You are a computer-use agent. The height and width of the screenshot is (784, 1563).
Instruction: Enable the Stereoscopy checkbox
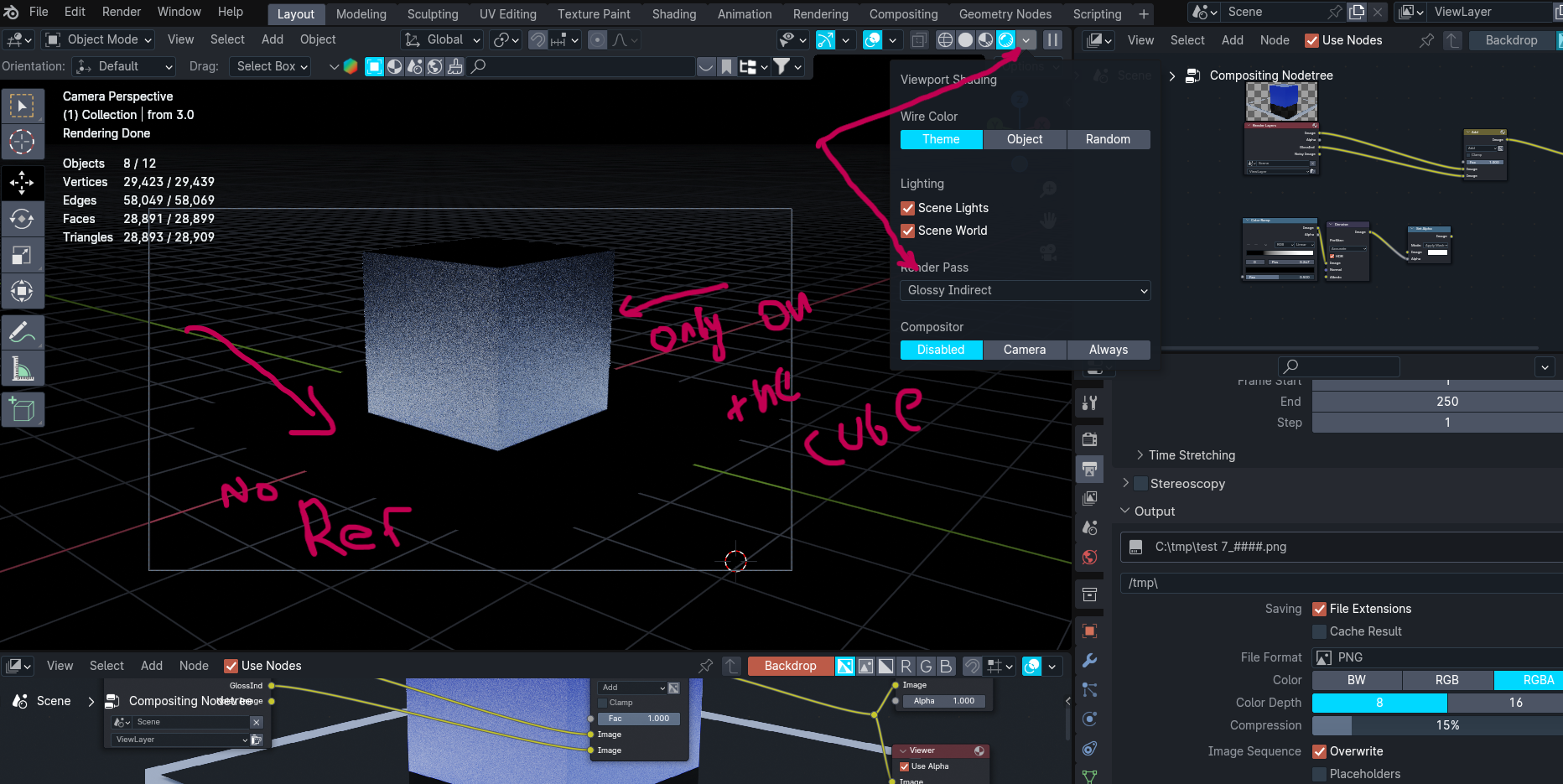click(1140, 484)
